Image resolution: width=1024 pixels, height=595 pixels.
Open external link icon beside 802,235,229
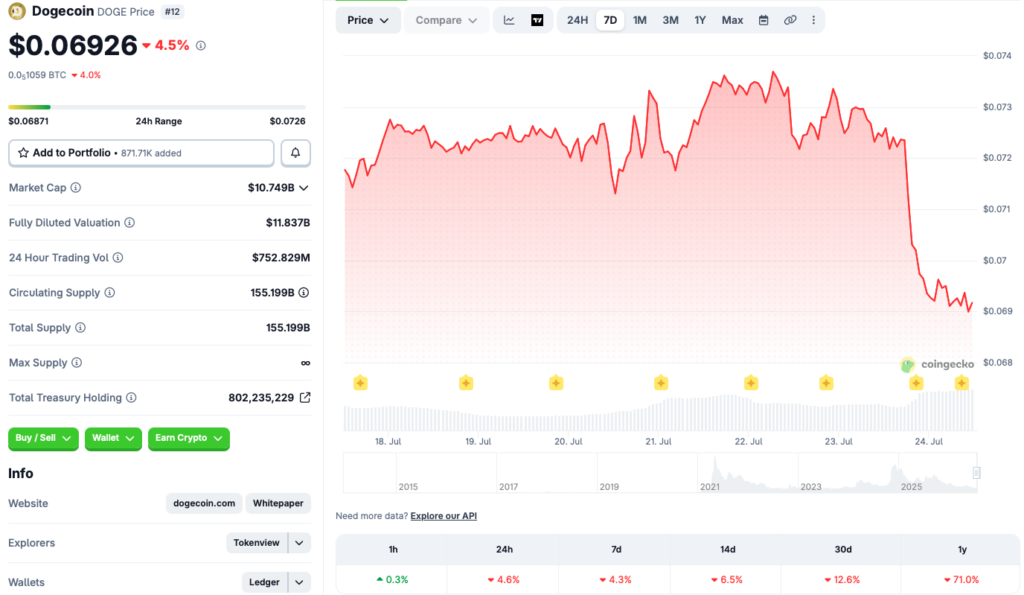pyautogui.click(x=305, y=398)
